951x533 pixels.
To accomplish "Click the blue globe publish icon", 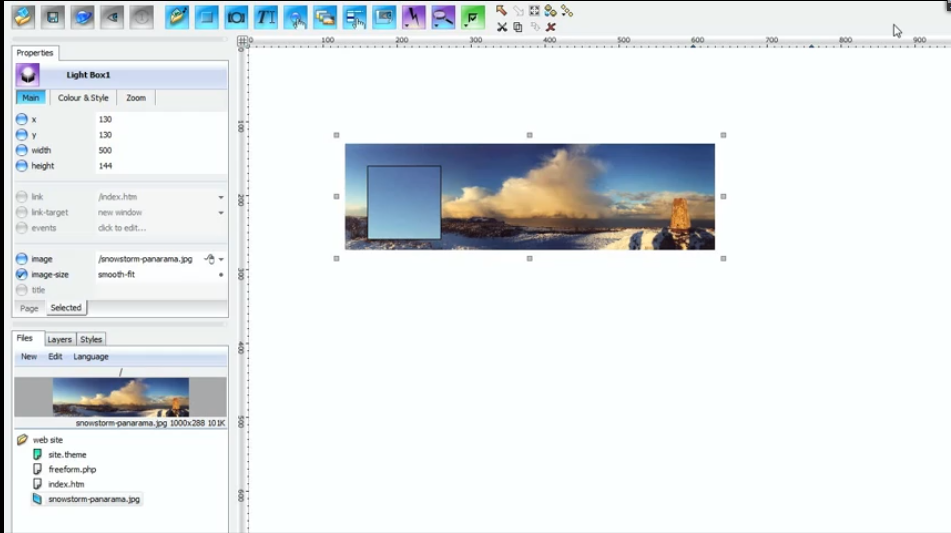I will [82, 17].
